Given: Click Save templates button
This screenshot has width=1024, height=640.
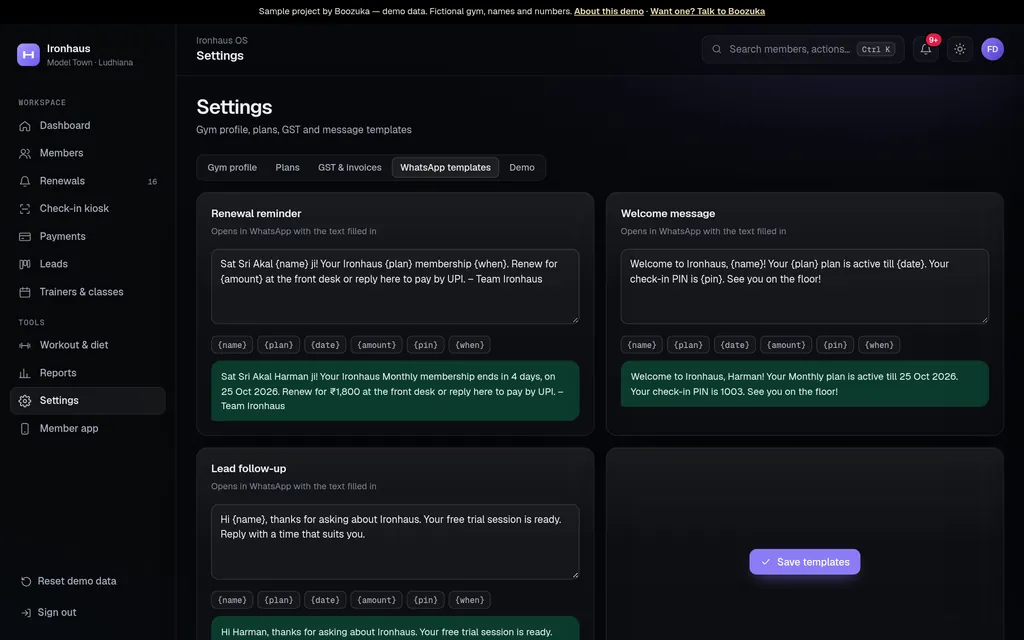Looking at the screenshot, I should point(805,562).
